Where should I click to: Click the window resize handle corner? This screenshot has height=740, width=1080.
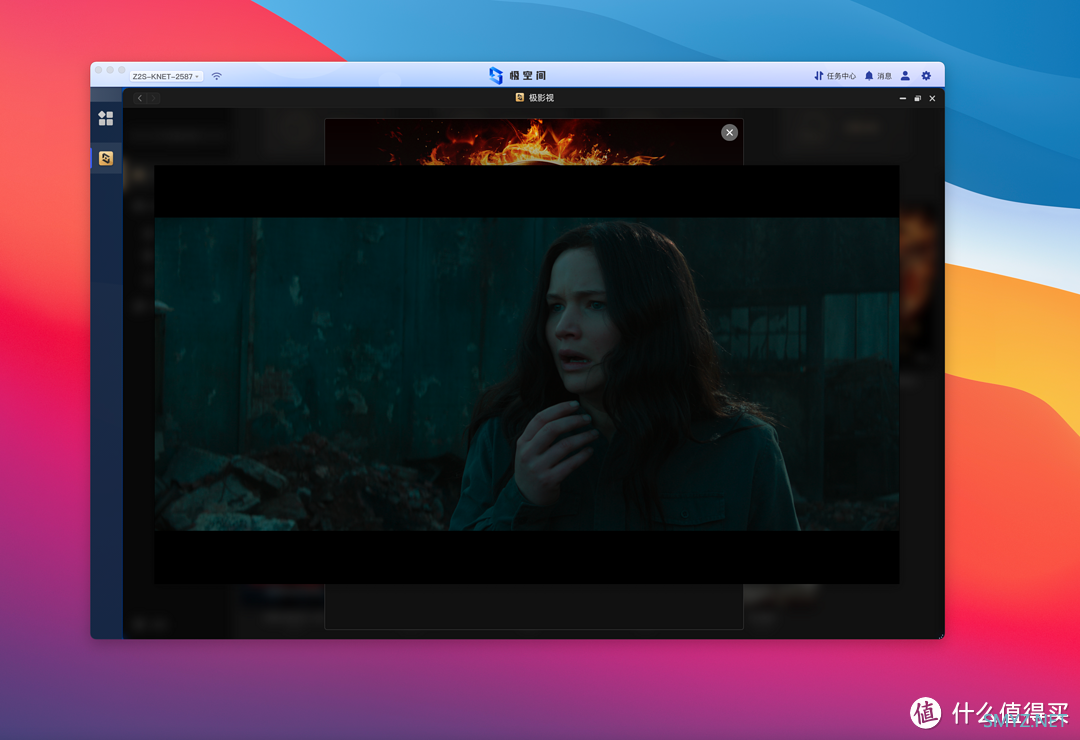940,635
